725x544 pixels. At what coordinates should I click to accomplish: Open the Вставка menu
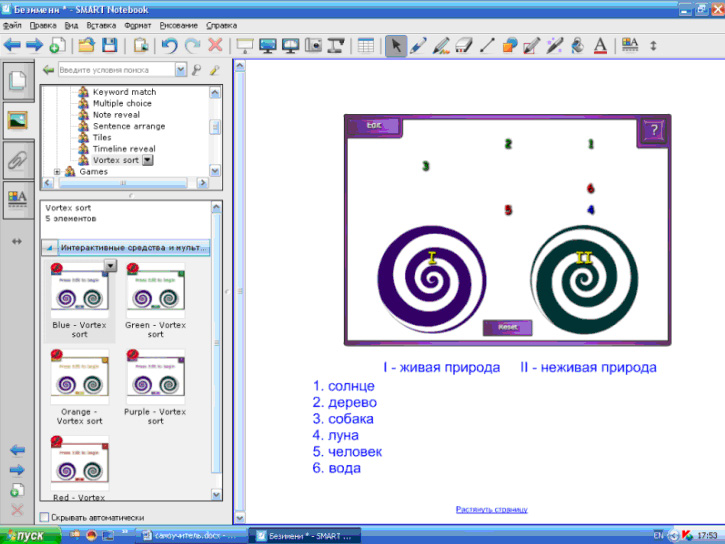101,23
